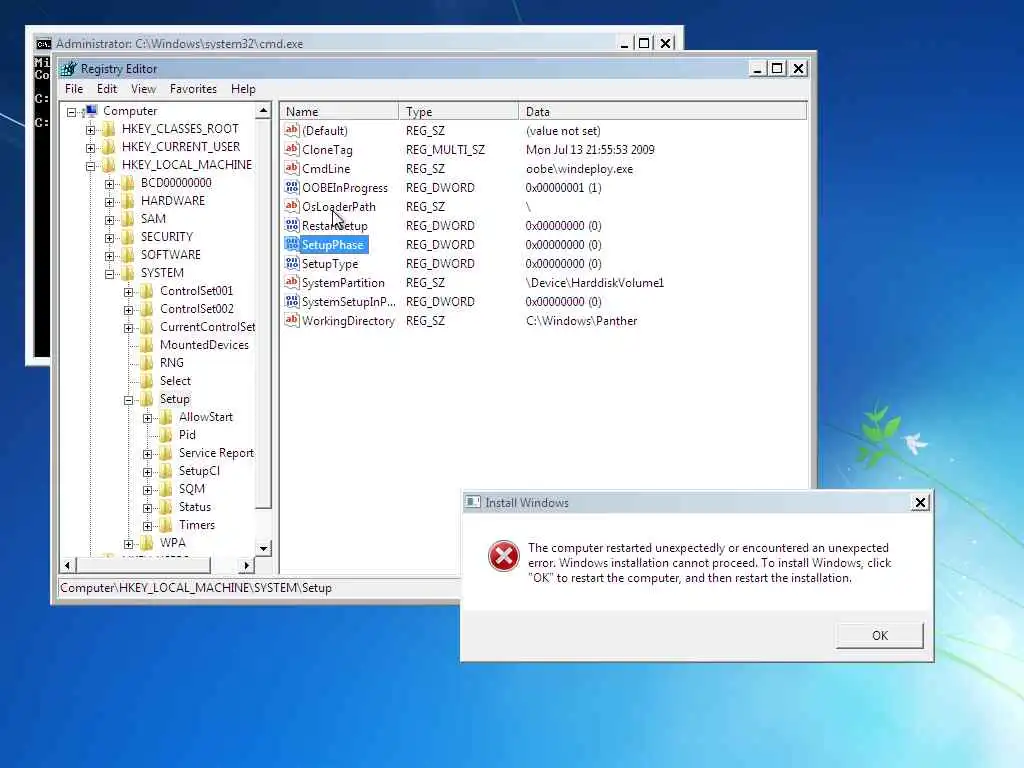Select the RNG key in the tree
1024x768 pixels.
coord(172,363)
